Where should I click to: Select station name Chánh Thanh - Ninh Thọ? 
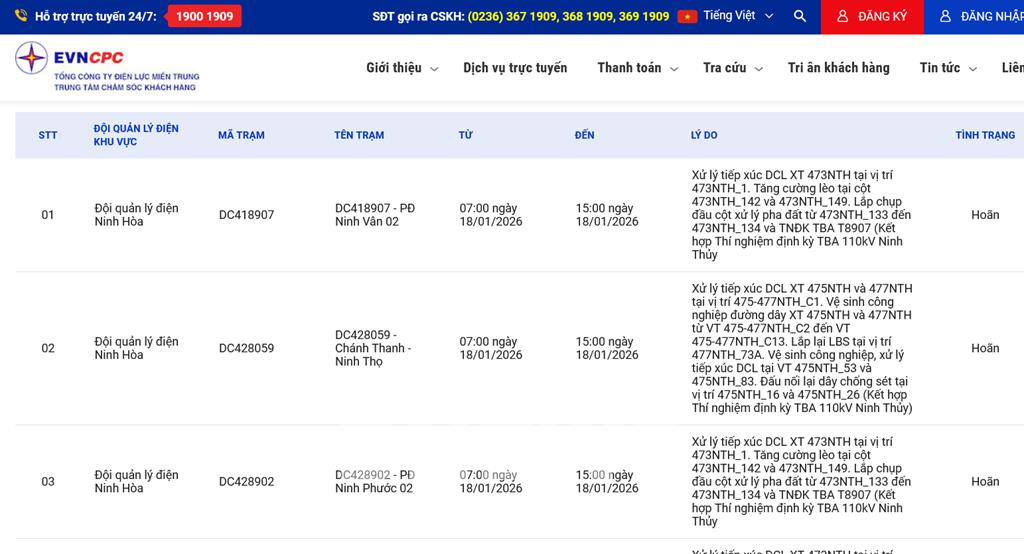373,348
